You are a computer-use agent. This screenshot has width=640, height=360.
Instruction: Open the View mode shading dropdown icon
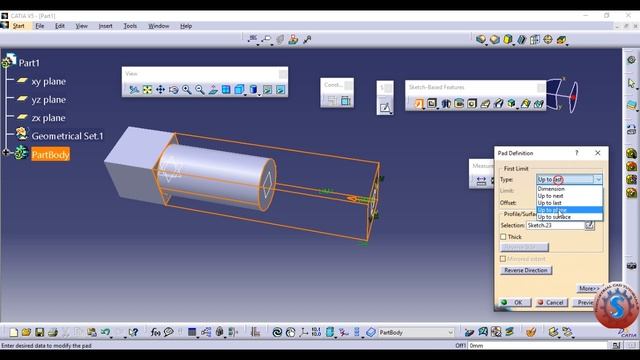(253, 89)
